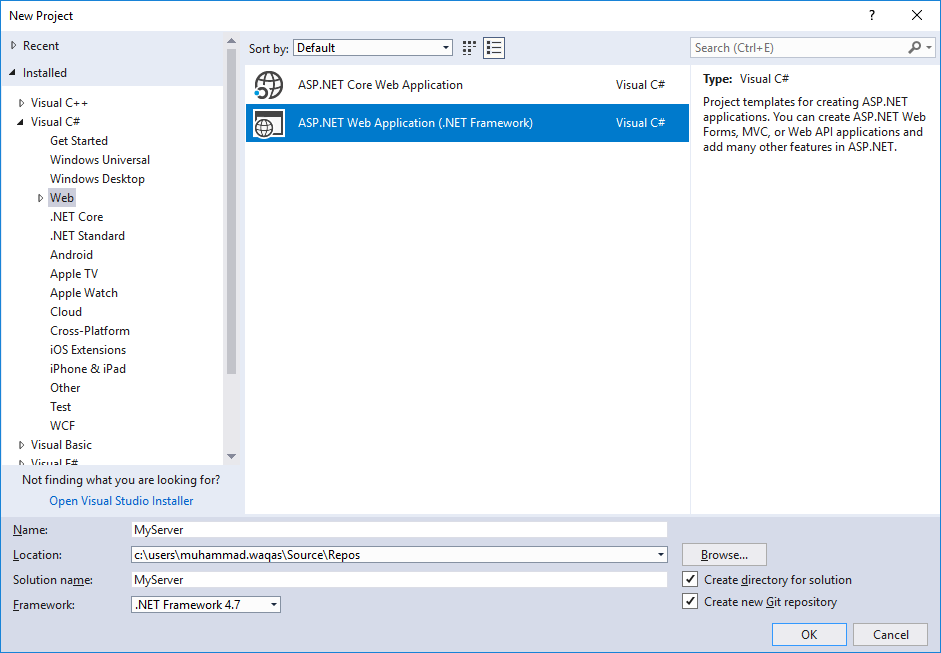Click the ASP.NET Core Web Application globe icon
This screenshot has height=653, width=941.
(268, 85)
